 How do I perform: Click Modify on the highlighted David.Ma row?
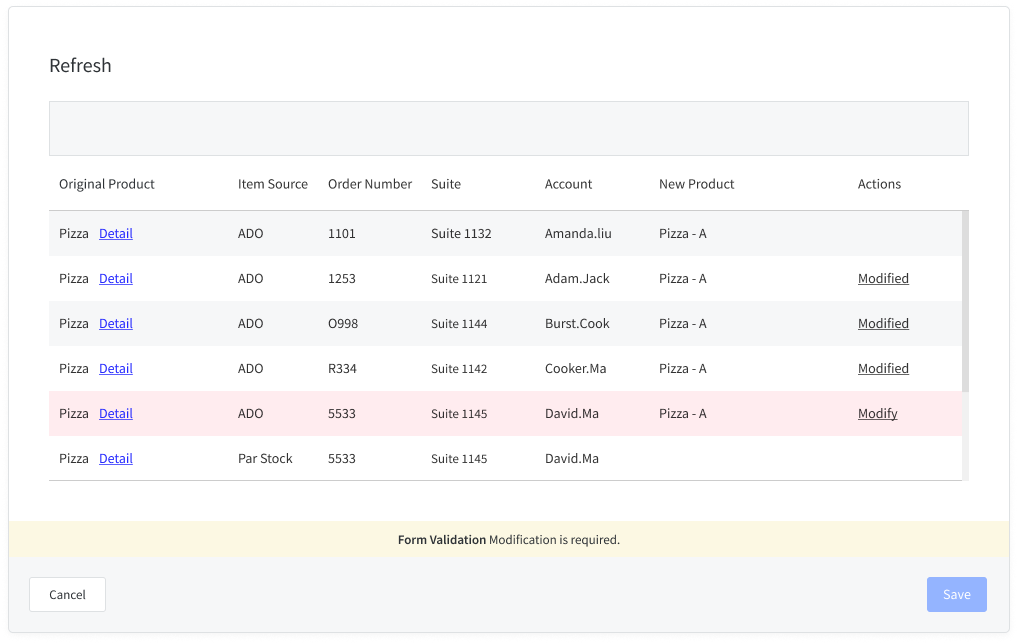[x=877, y=413]
